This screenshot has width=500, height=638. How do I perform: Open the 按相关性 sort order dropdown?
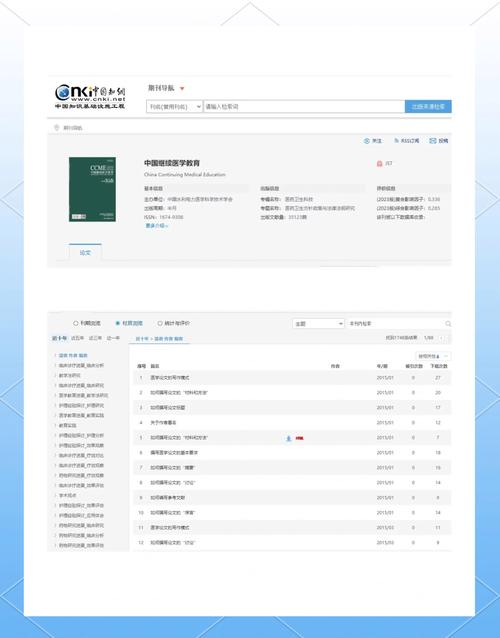tap(433, 356)
